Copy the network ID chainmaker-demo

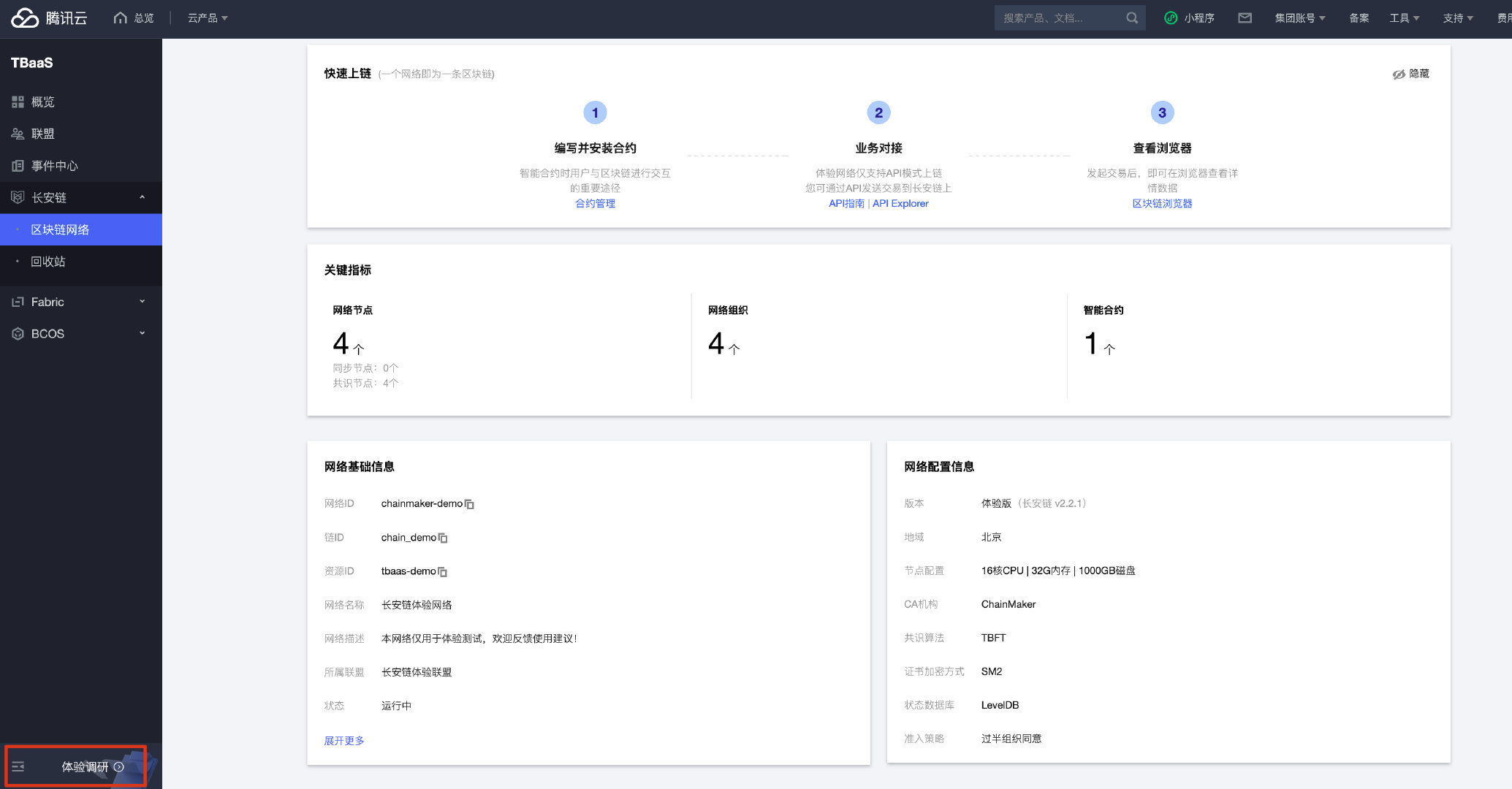(x=469, y=504)
